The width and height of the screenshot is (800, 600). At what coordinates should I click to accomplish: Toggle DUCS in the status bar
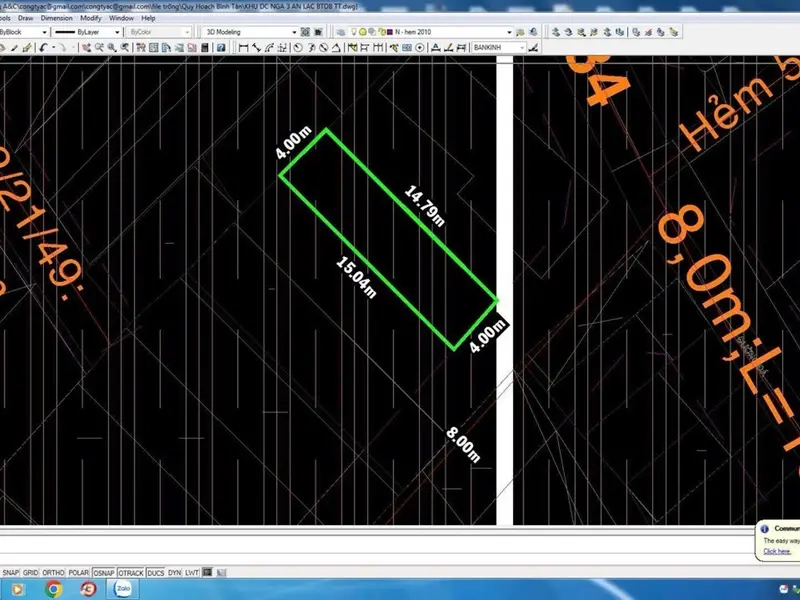156,572
